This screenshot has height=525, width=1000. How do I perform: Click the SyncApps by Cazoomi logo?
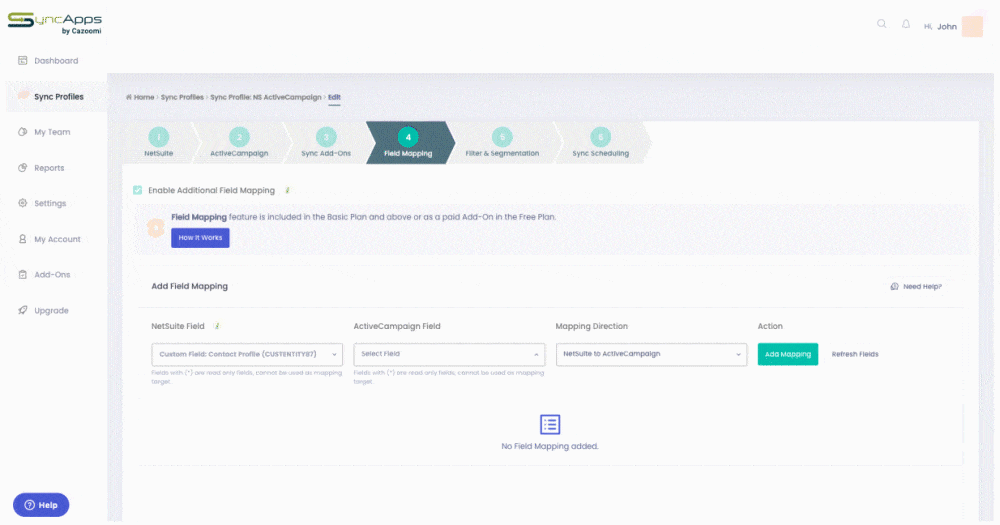coord(55,23)
